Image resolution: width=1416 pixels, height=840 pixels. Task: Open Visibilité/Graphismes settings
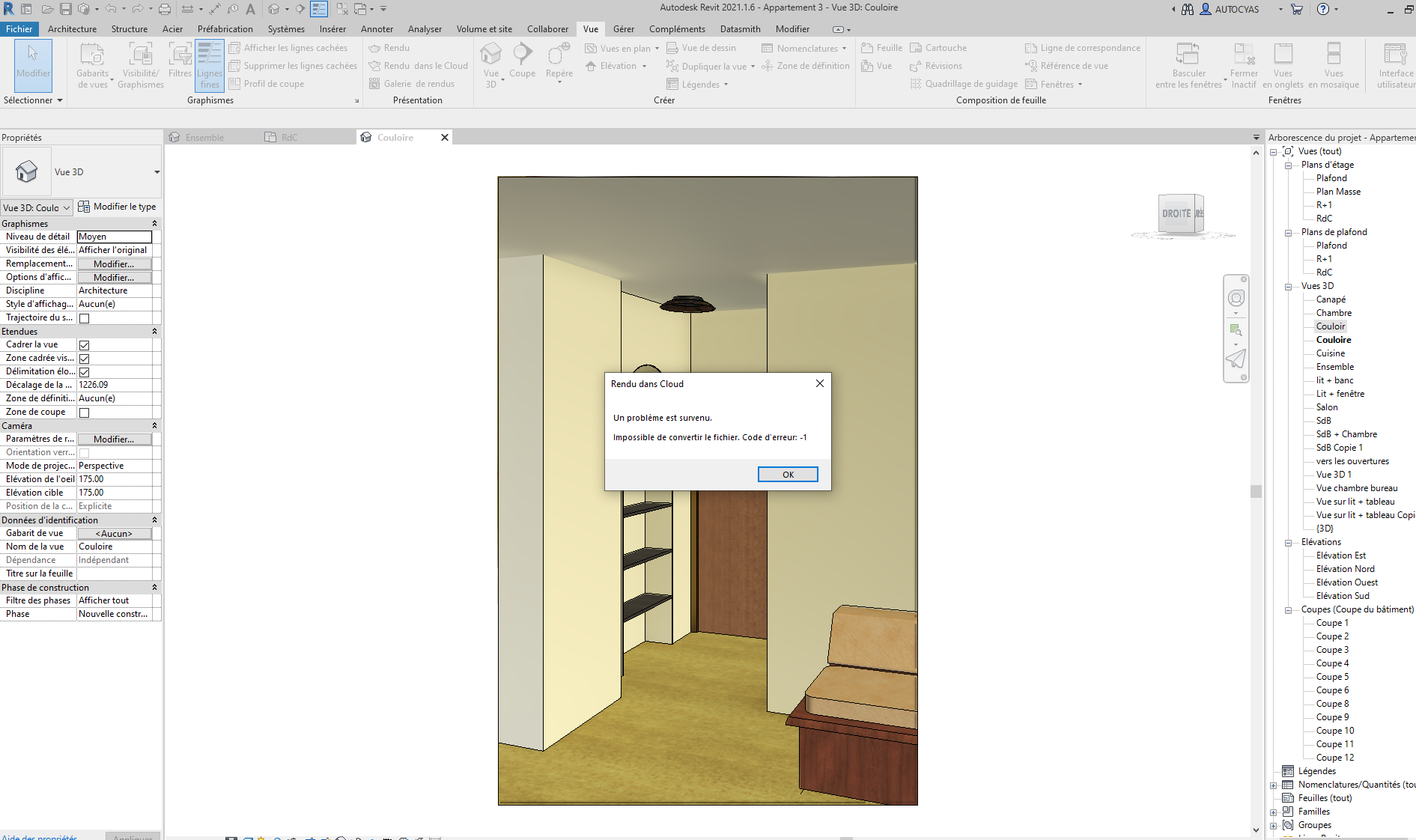point(141,66)
